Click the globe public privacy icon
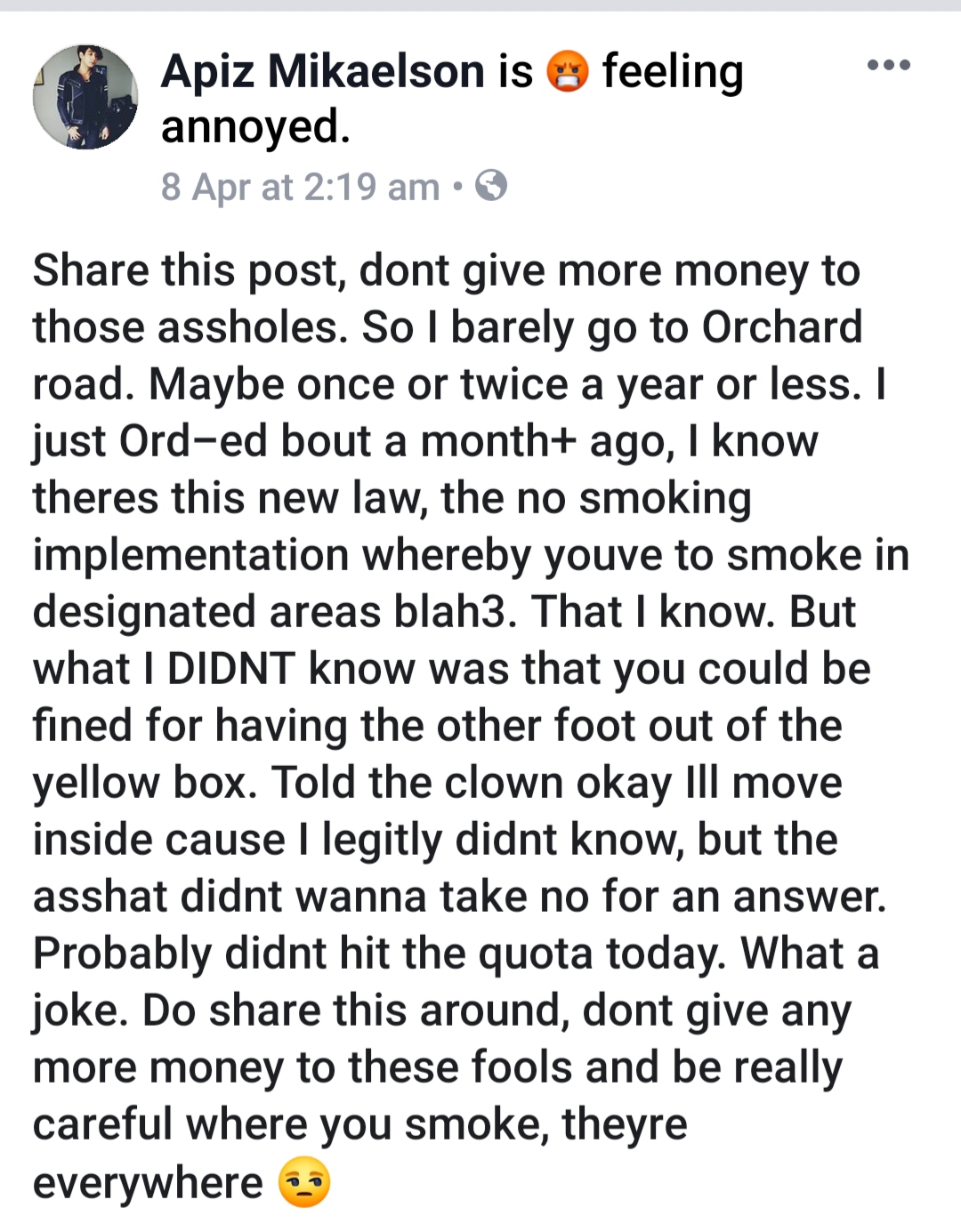This screenshot has width=961, height=1232. [491, 186]
